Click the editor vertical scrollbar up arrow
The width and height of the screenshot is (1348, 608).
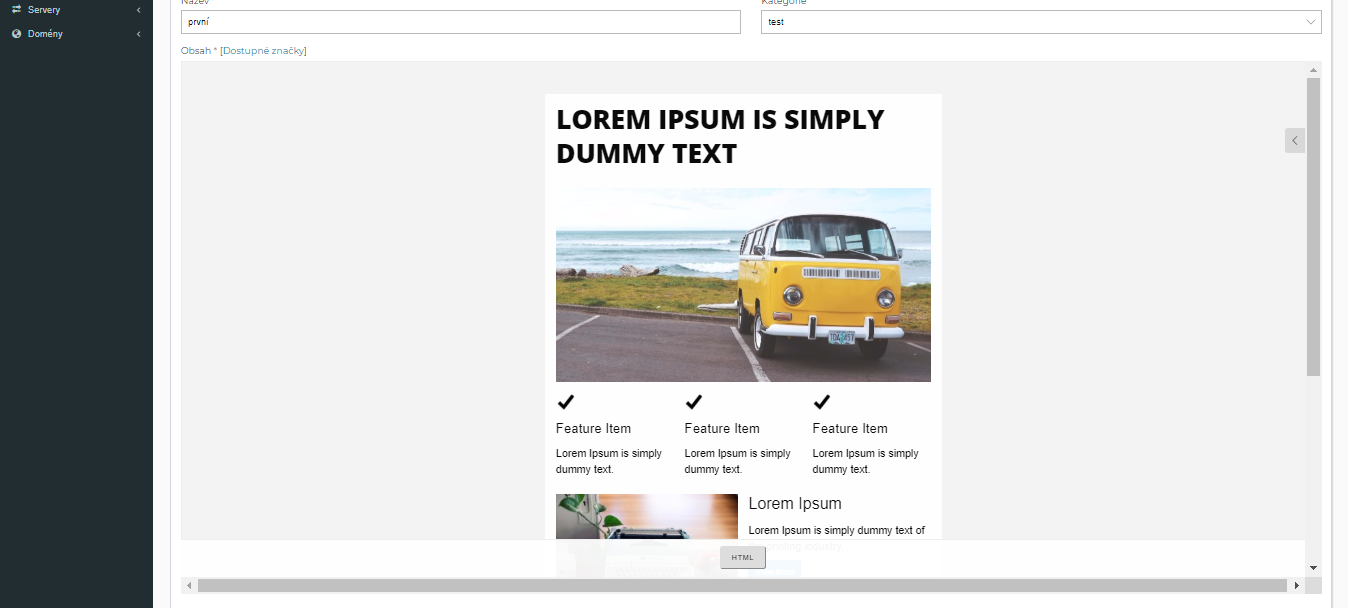point(1313,70)
